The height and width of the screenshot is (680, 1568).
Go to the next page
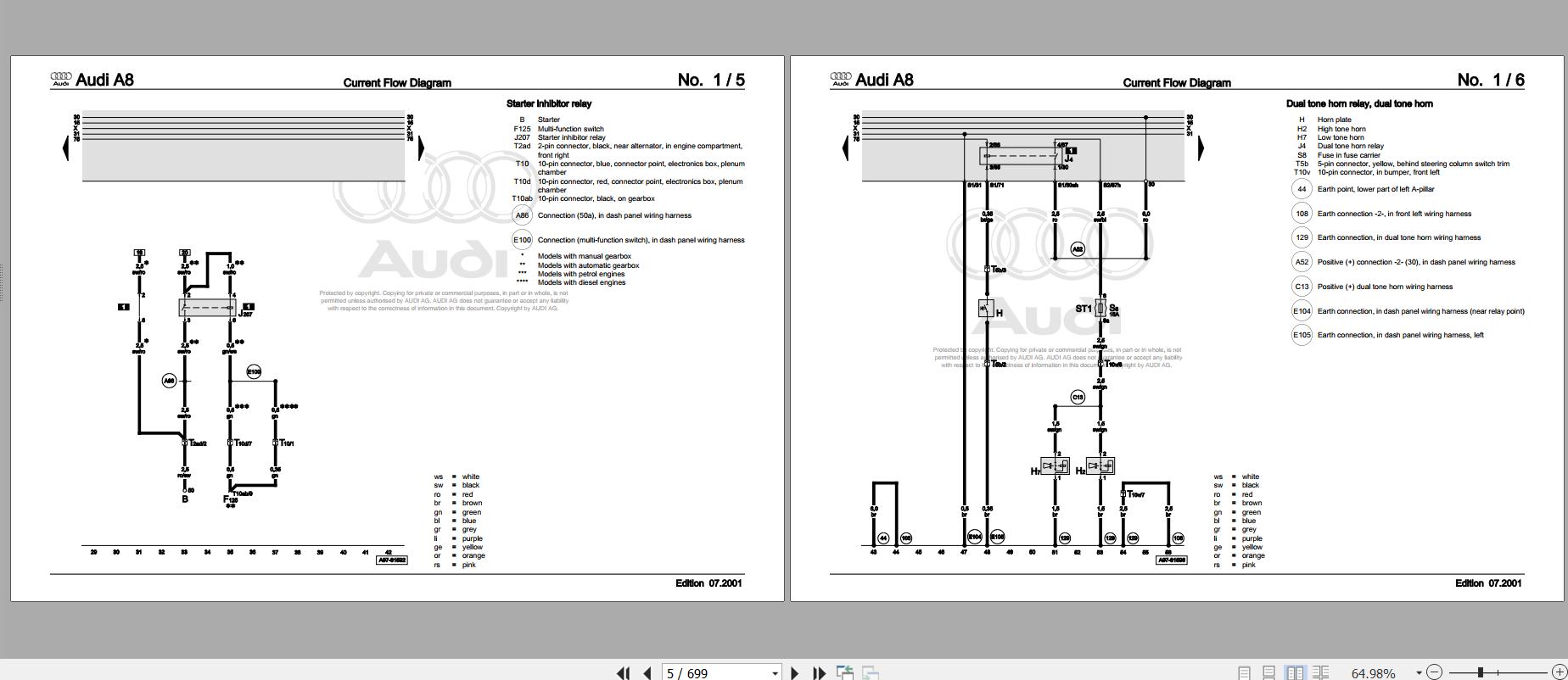[795, 672]
